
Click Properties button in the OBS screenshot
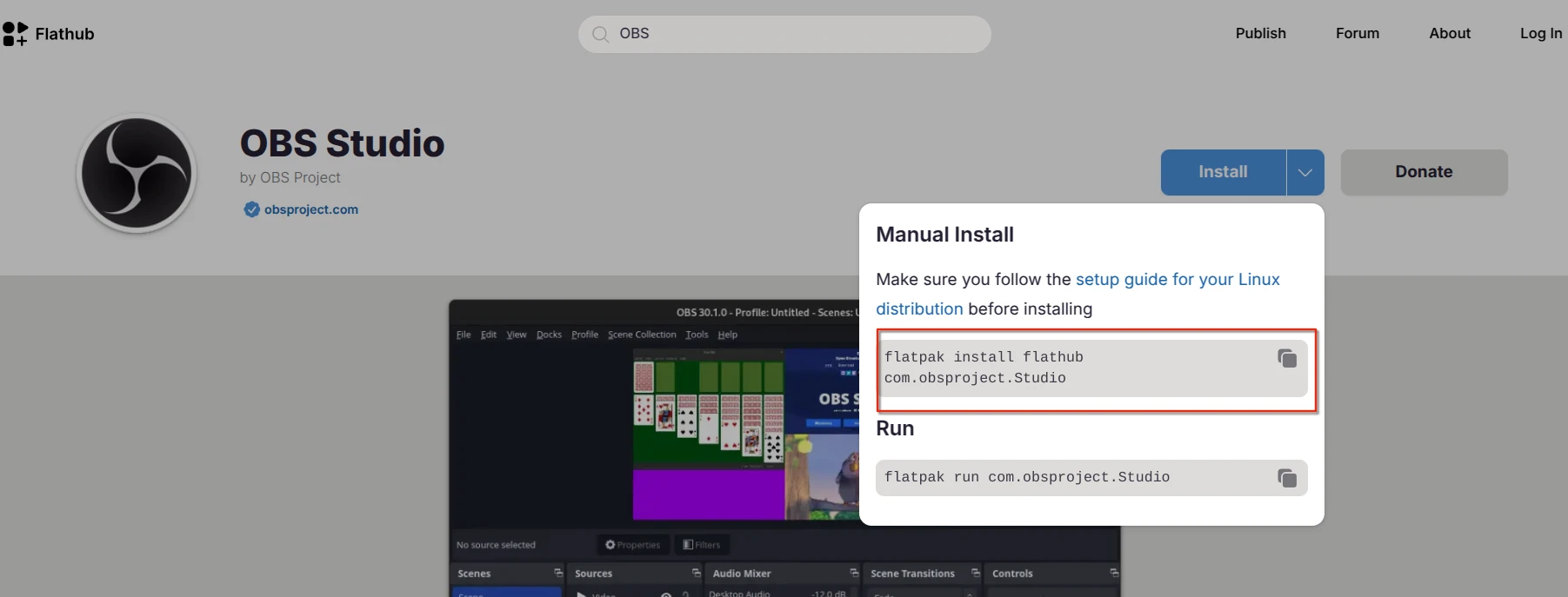[x=633, y=545]
